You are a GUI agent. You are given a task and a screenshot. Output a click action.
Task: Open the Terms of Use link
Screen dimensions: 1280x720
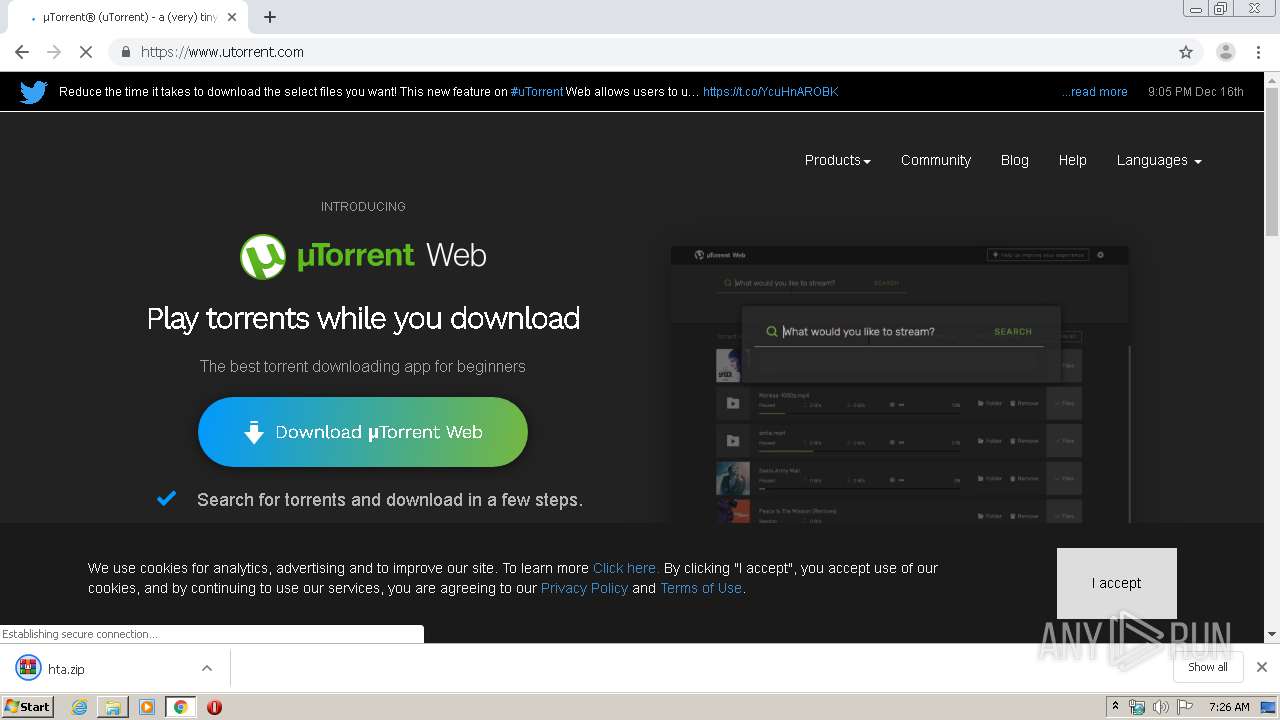tap(701, 588)
